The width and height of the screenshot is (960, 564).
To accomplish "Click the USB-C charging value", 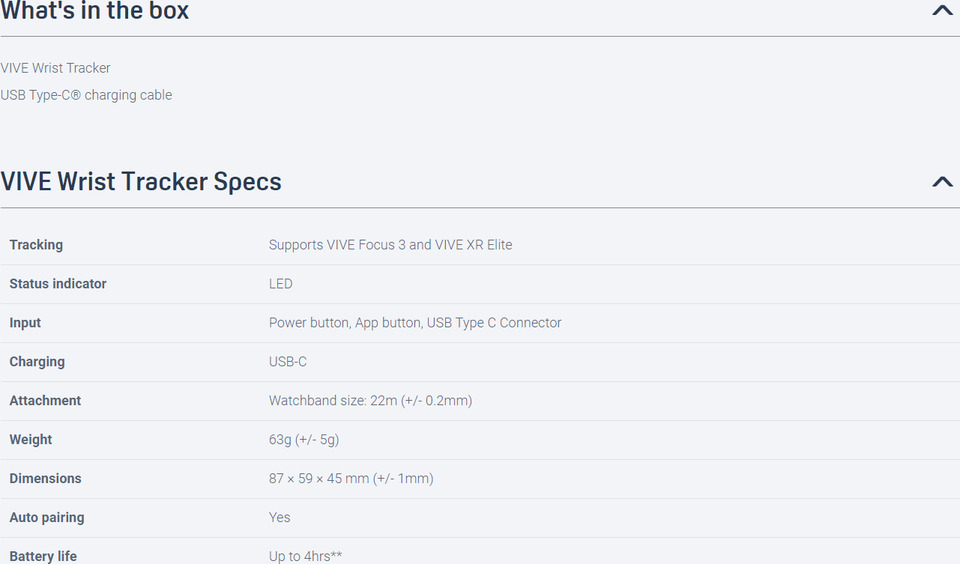I will click(x=288, y=362).
